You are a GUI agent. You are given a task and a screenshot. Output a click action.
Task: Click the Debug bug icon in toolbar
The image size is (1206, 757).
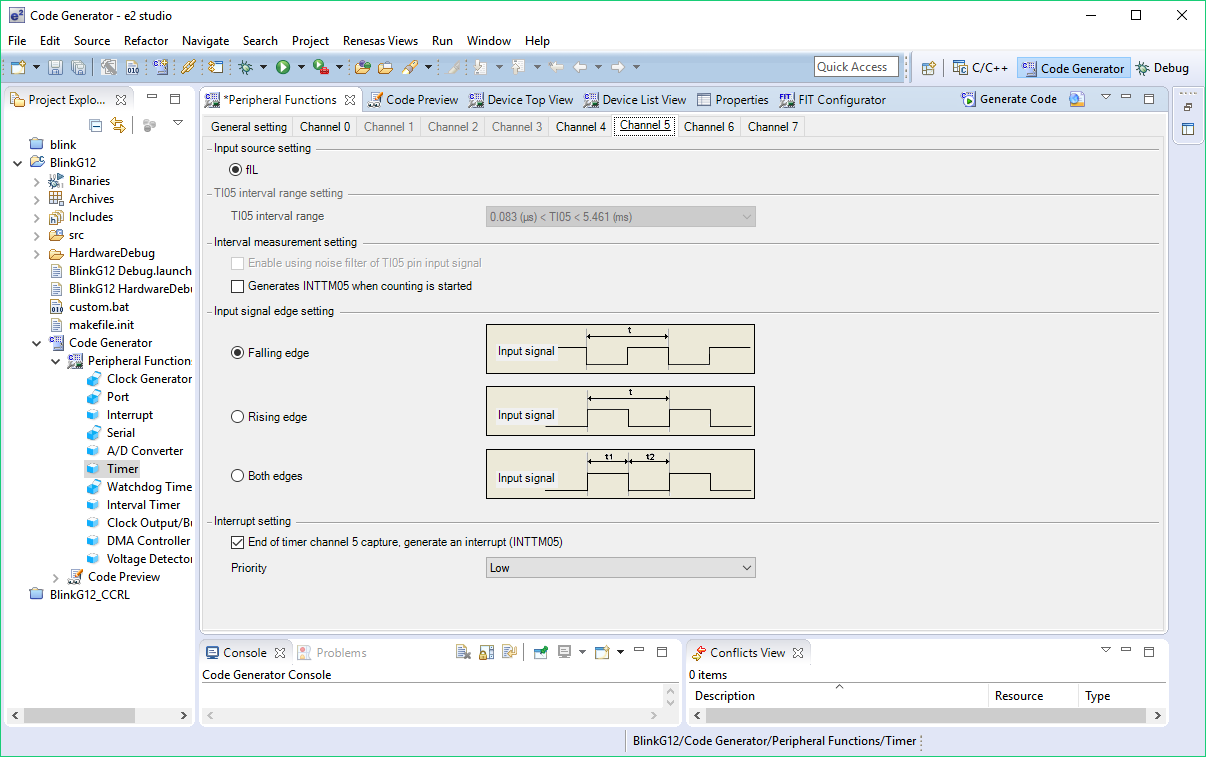click(x=245, y=67)
